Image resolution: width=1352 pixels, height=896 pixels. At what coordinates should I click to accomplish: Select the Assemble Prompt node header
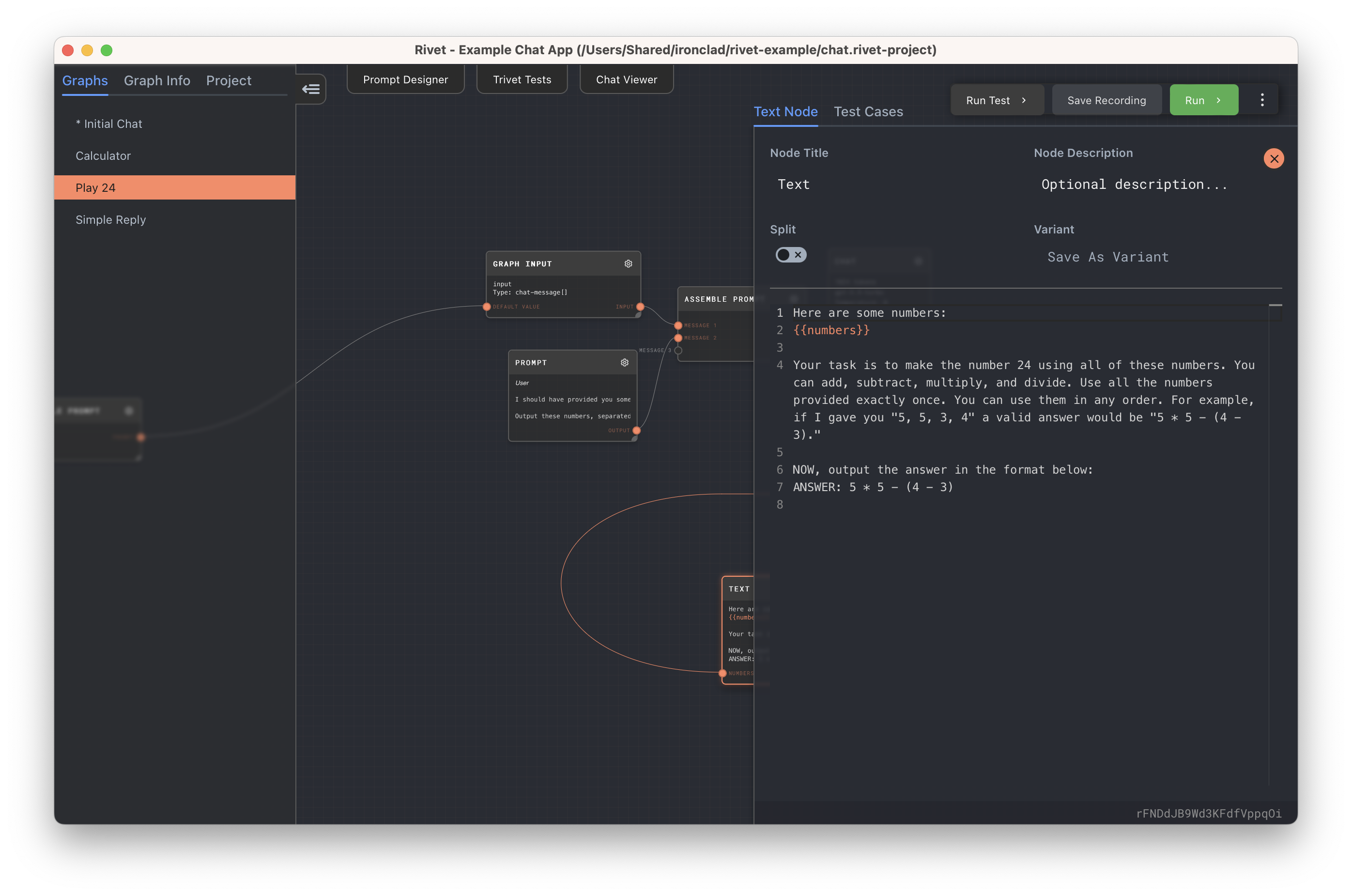(x=716, y=299)
